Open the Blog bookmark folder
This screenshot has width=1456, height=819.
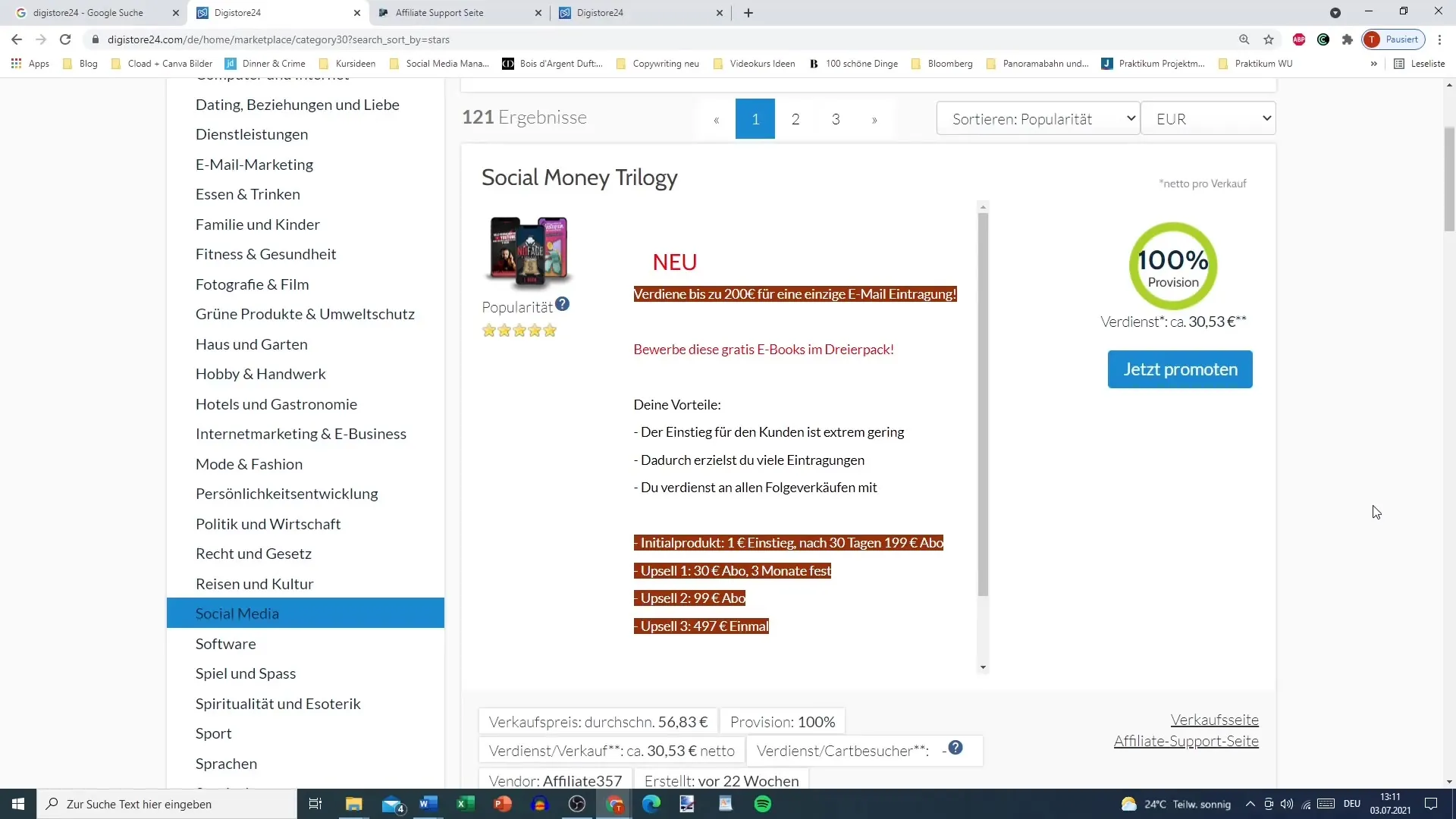point(80,64)
